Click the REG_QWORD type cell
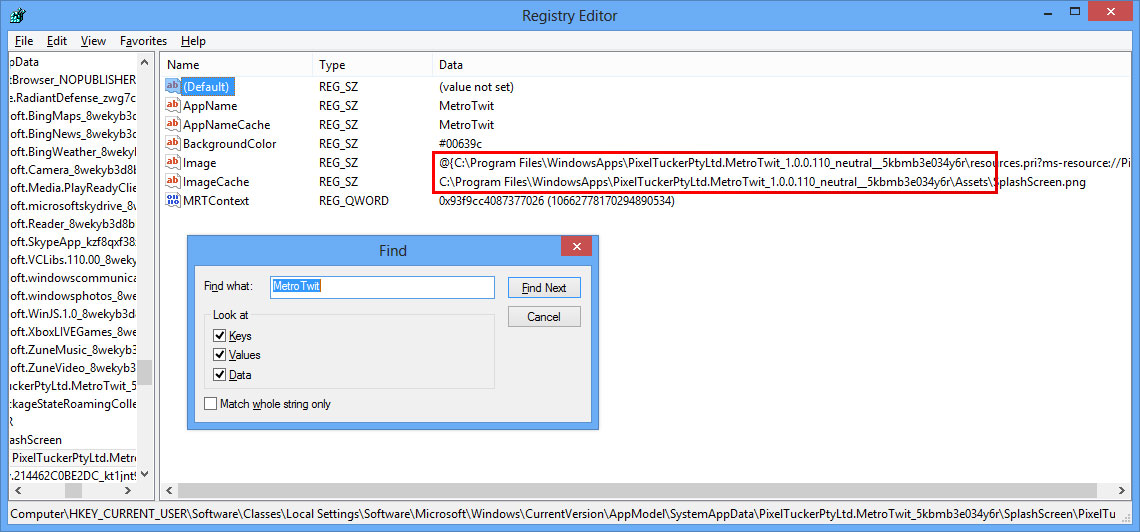1140x532 pixels. click(x=353, y=200)
